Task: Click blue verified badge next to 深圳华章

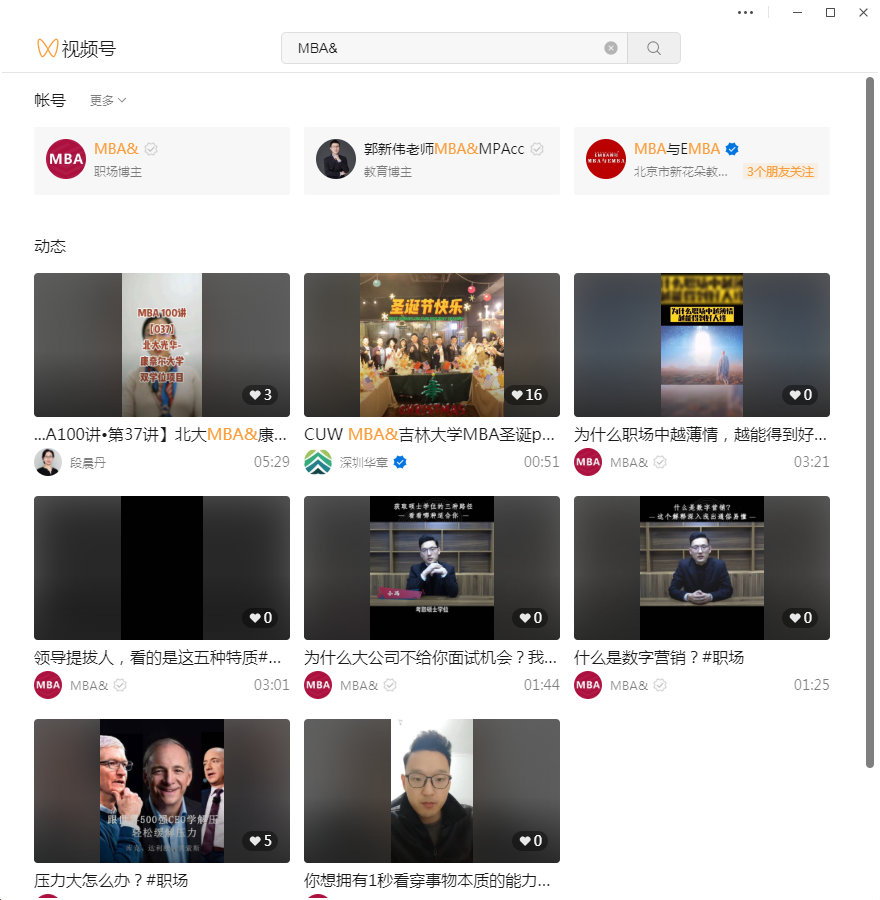Action: pos(400,462)
